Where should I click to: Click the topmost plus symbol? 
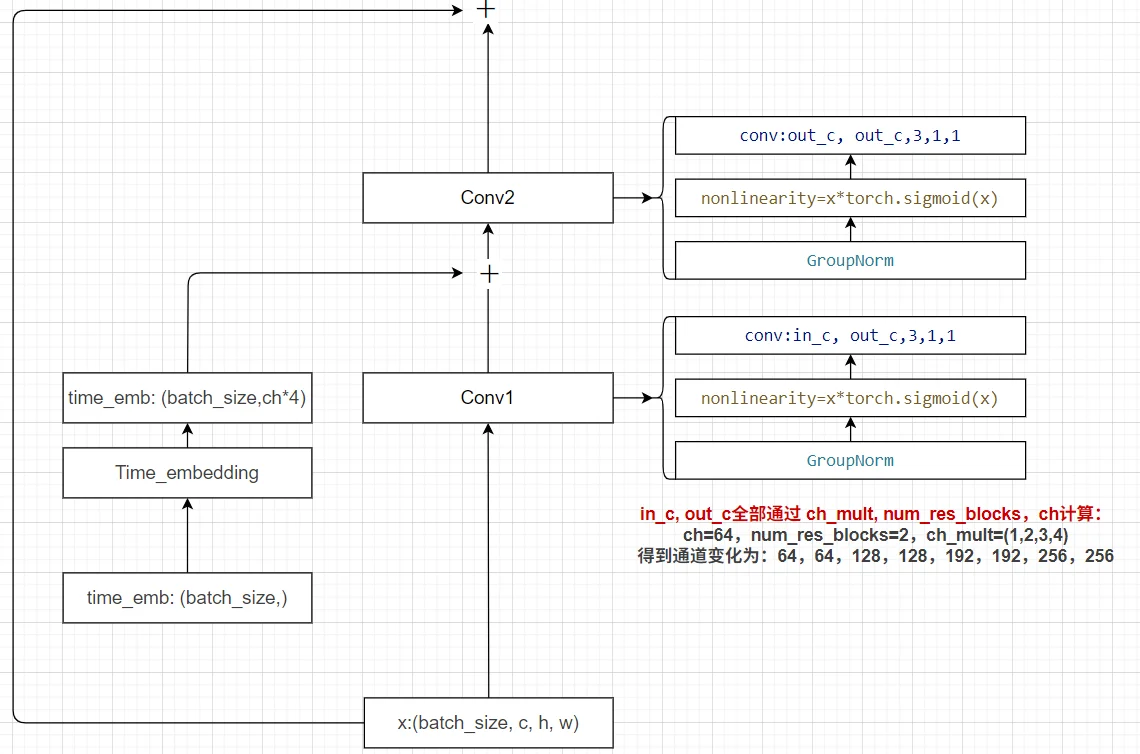click(486, 9)
